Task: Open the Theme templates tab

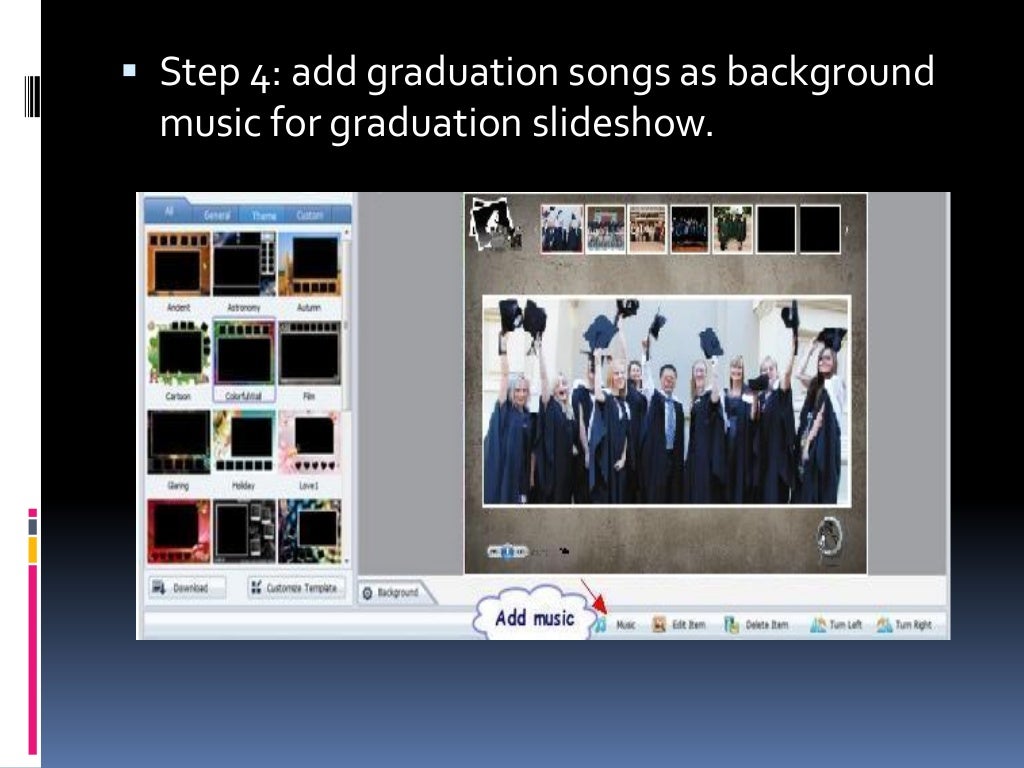Action: 264,215
